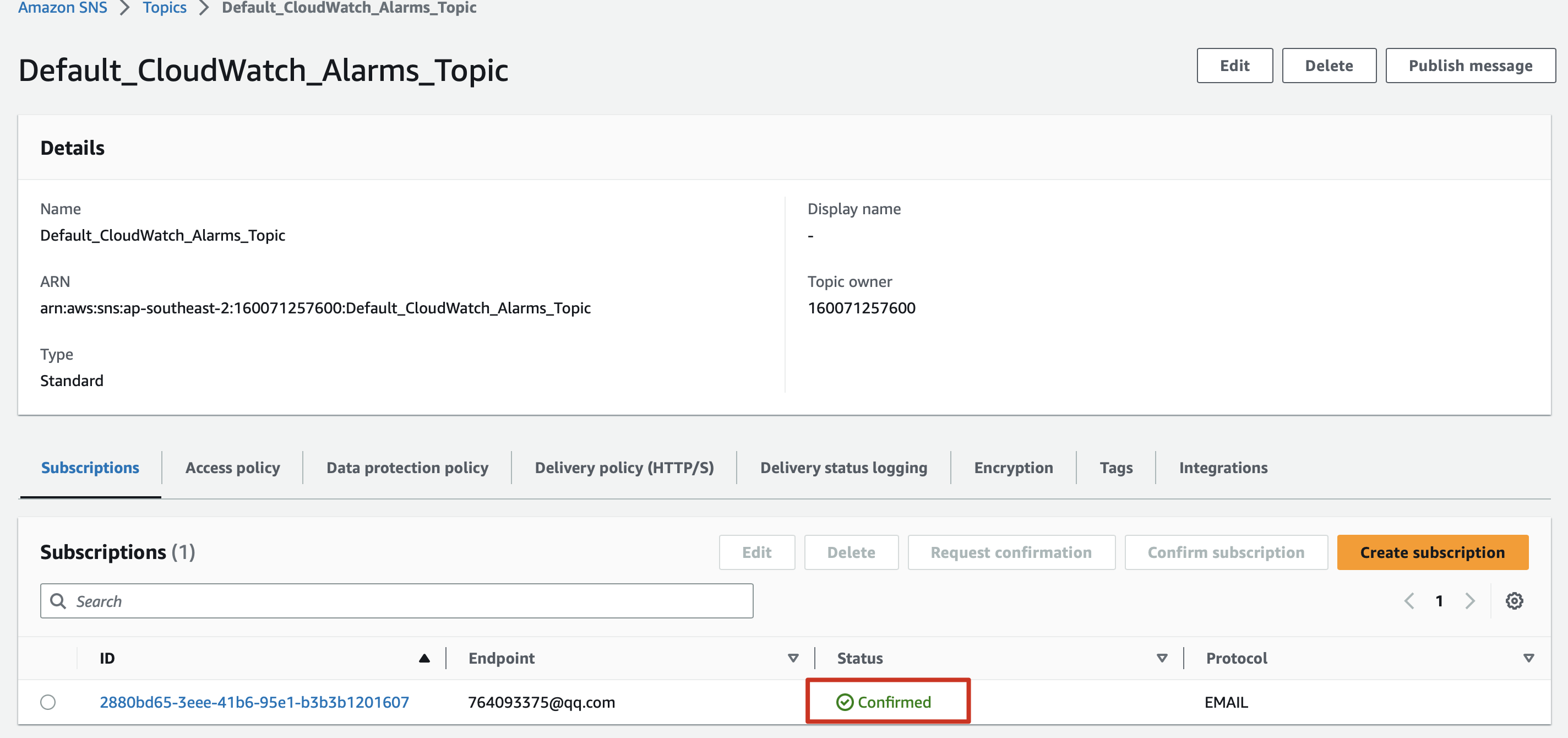Go to next subscriptions page arrow
The width and height of the screenshot is (1568, 738).
[1470, 601]
